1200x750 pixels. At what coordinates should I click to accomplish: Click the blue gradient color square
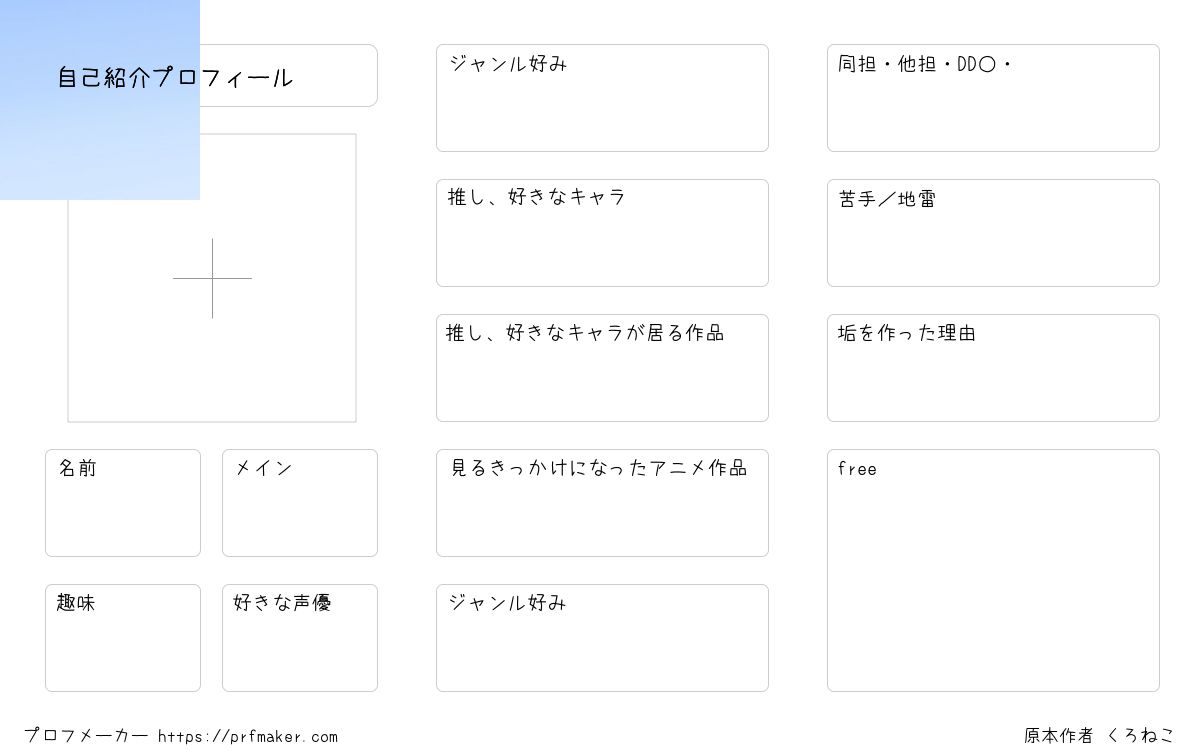[x=100, y=100]
